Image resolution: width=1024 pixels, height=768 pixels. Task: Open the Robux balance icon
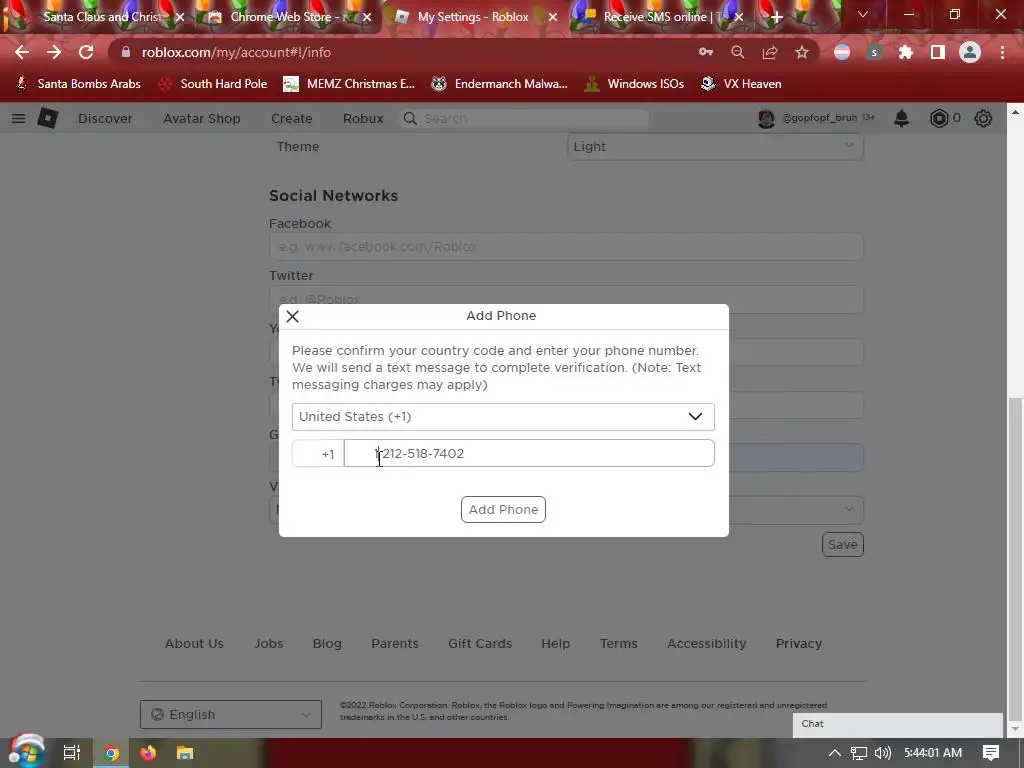coord(938,118)
